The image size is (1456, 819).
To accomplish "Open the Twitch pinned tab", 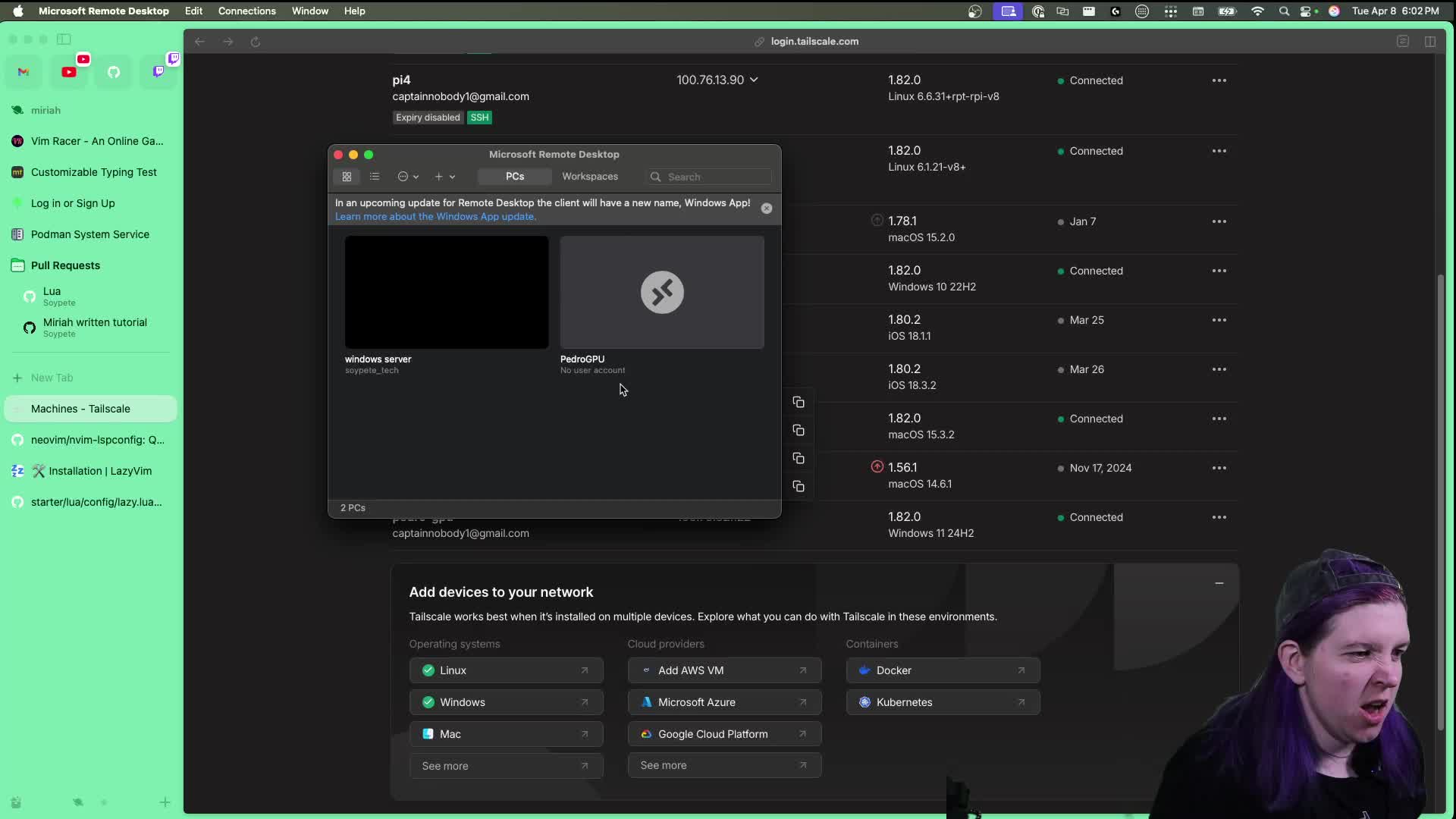I will [158, 72].
